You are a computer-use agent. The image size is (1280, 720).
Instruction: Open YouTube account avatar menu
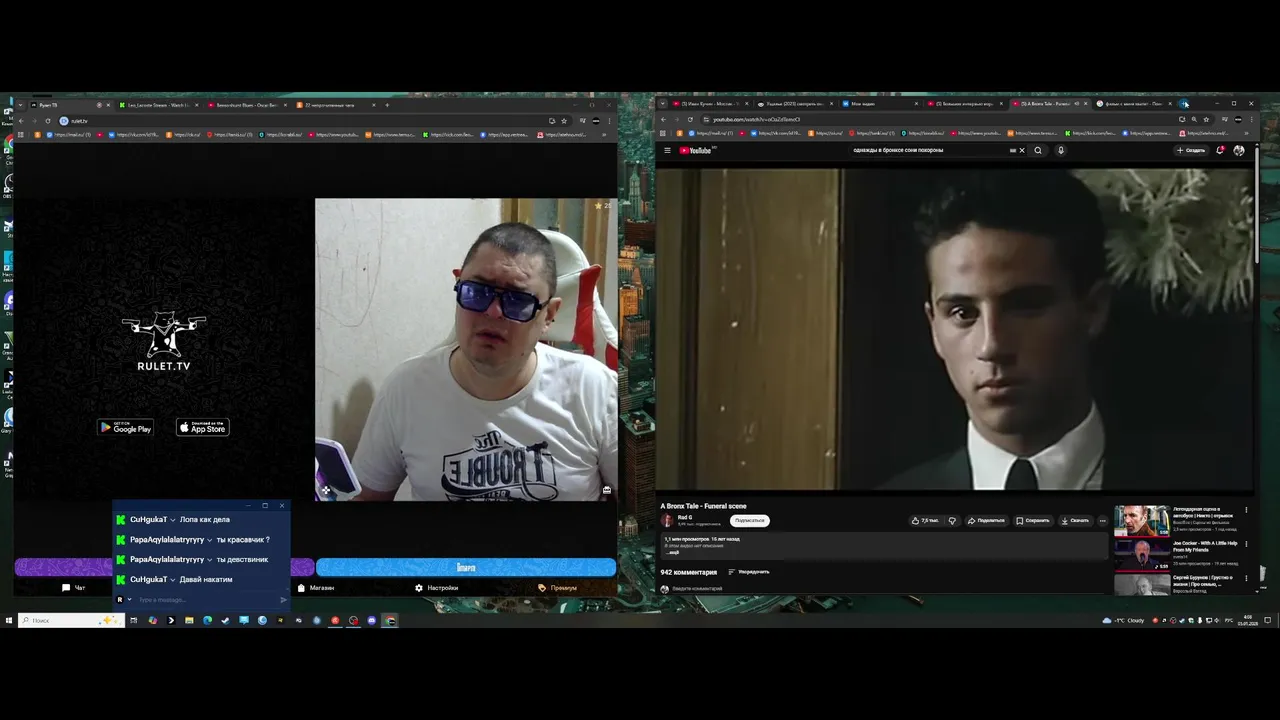point(1239,150)
